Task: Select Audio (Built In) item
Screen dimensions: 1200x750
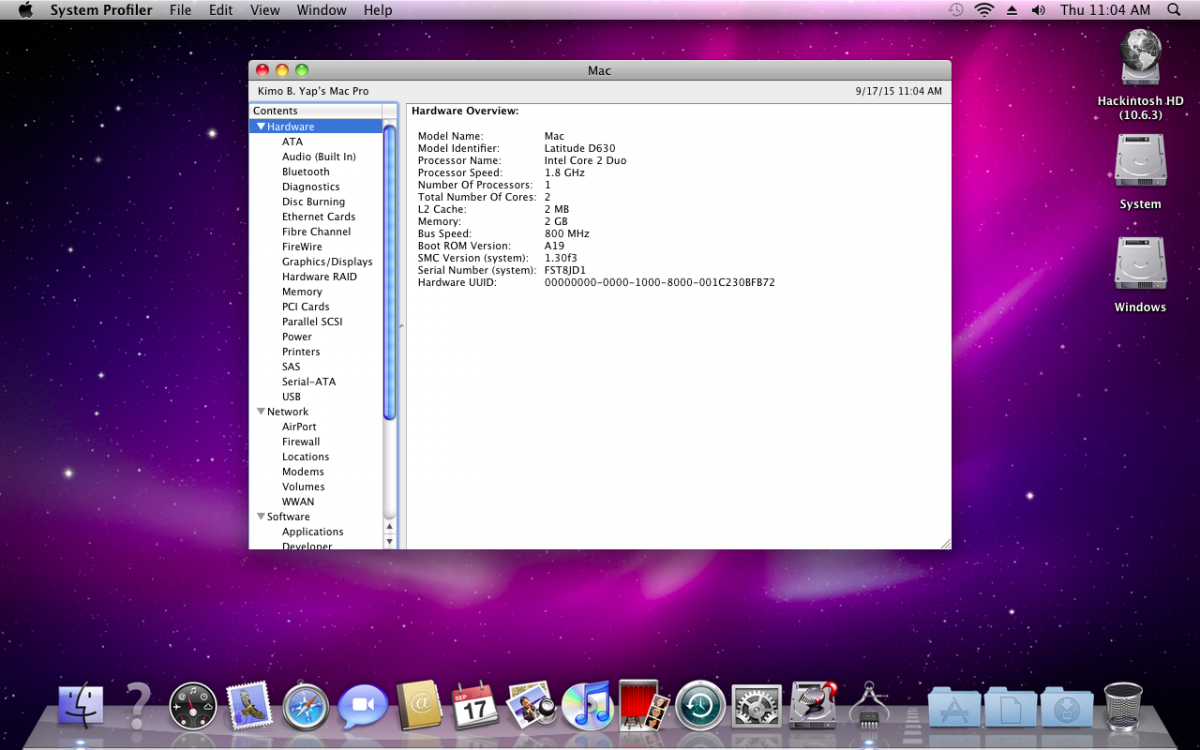Action: coord(319,157)
